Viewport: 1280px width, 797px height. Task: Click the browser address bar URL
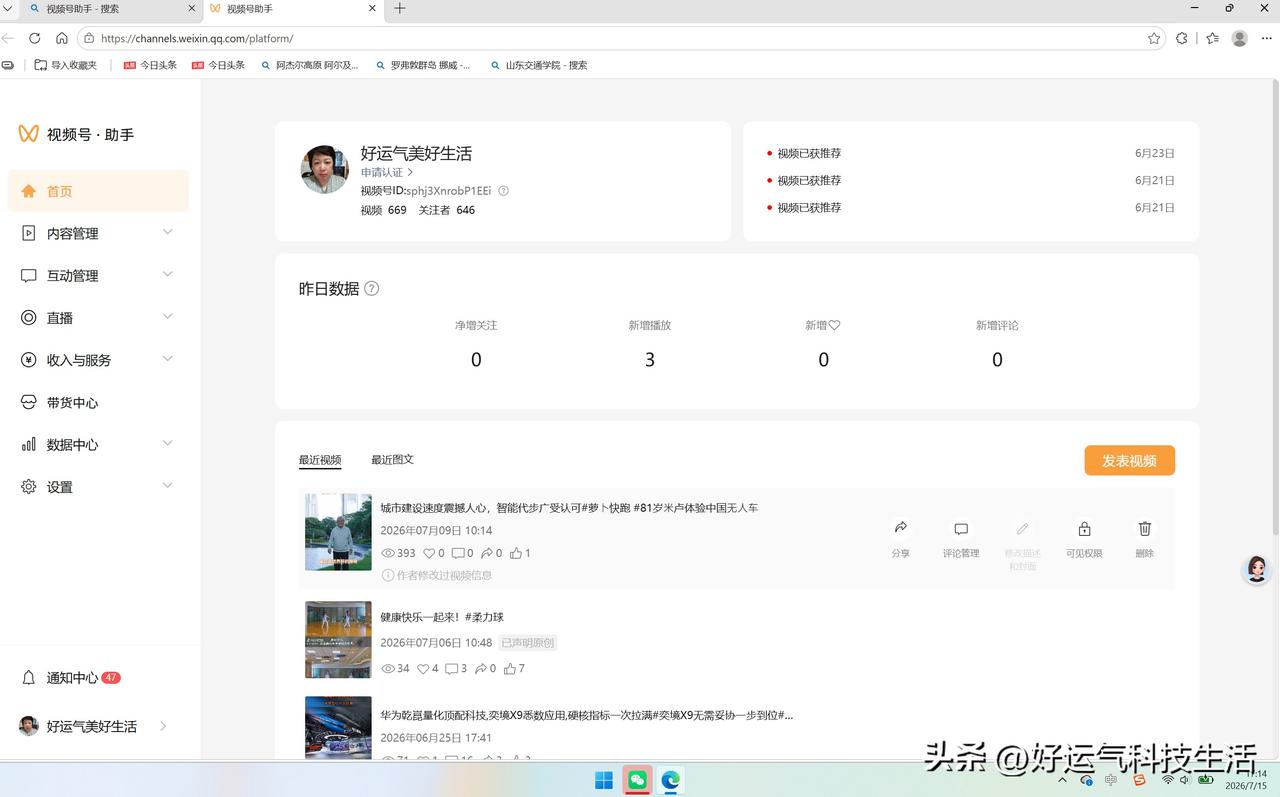pos(197,38)
